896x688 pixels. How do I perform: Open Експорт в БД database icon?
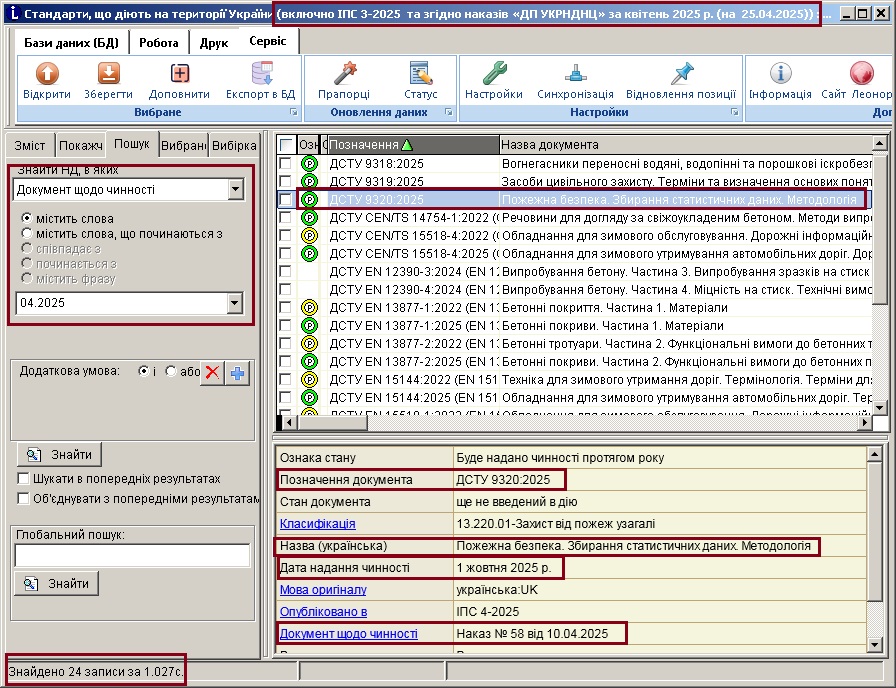(x=261, y=74)
